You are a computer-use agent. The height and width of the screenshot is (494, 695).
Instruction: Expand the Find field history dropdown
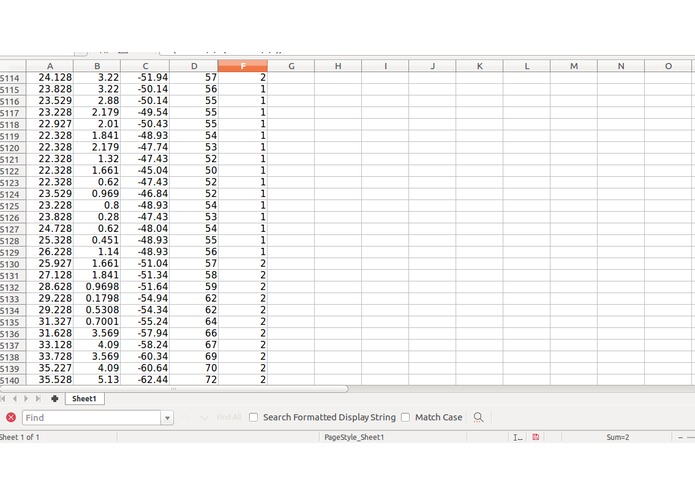pos(167,418)
